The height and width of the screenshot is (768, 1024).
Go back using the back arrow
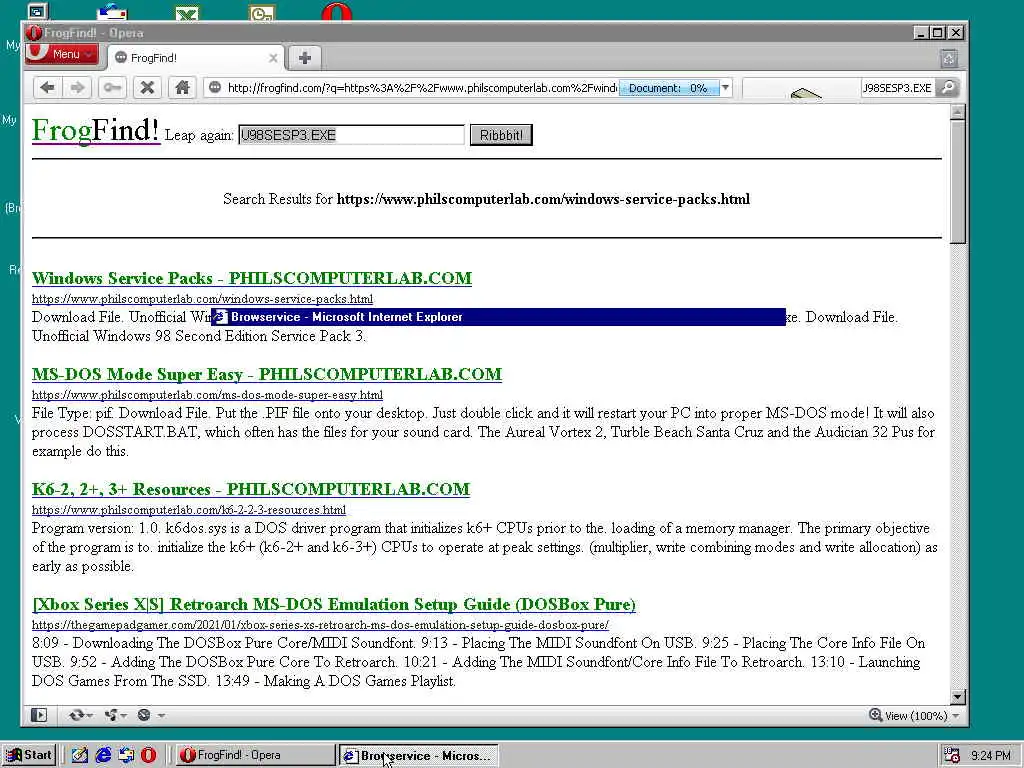tap(47, 88)
